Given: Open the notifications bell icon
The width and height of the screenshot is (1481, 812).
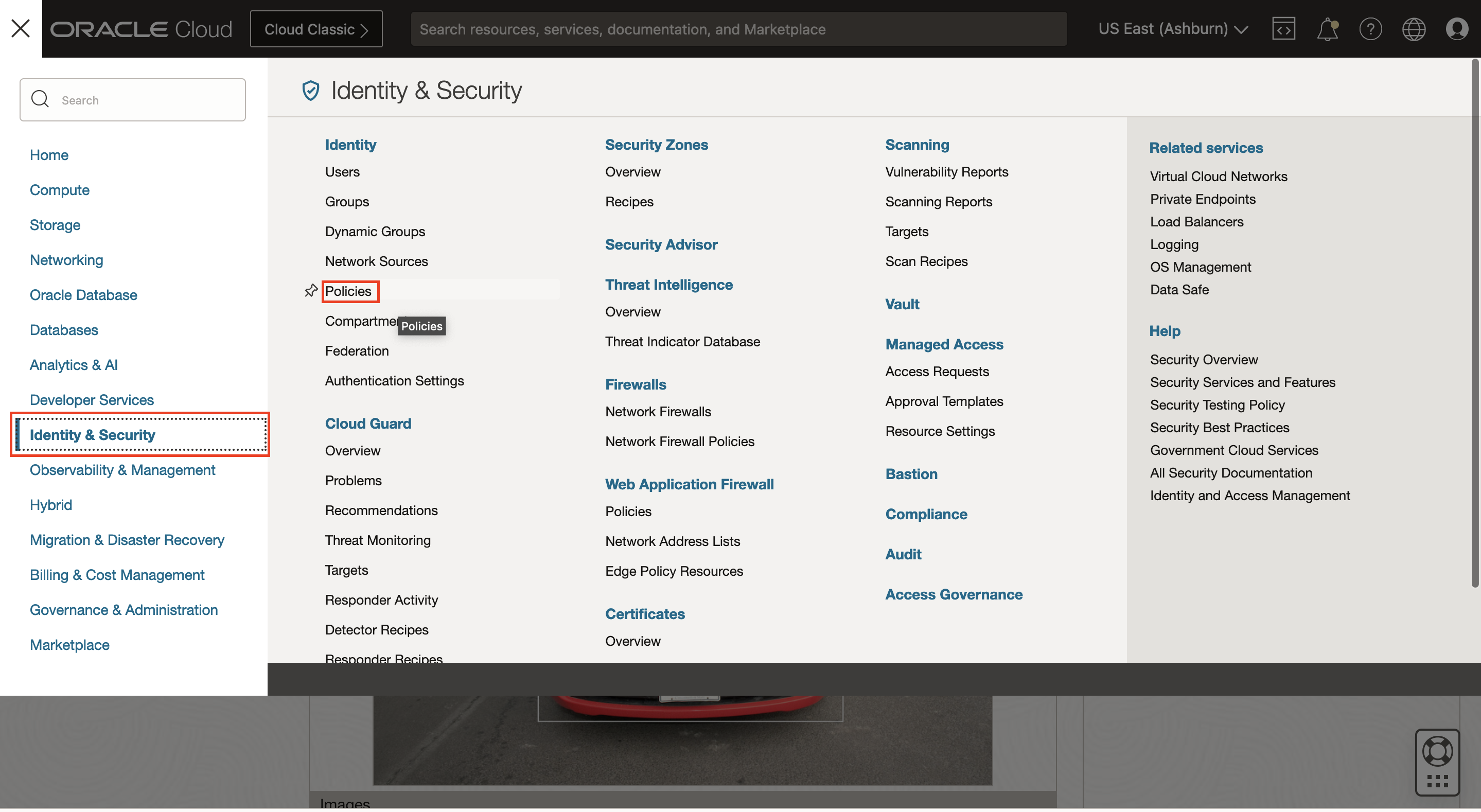Looking at the screenshot, I should [x=1327, y=29].
